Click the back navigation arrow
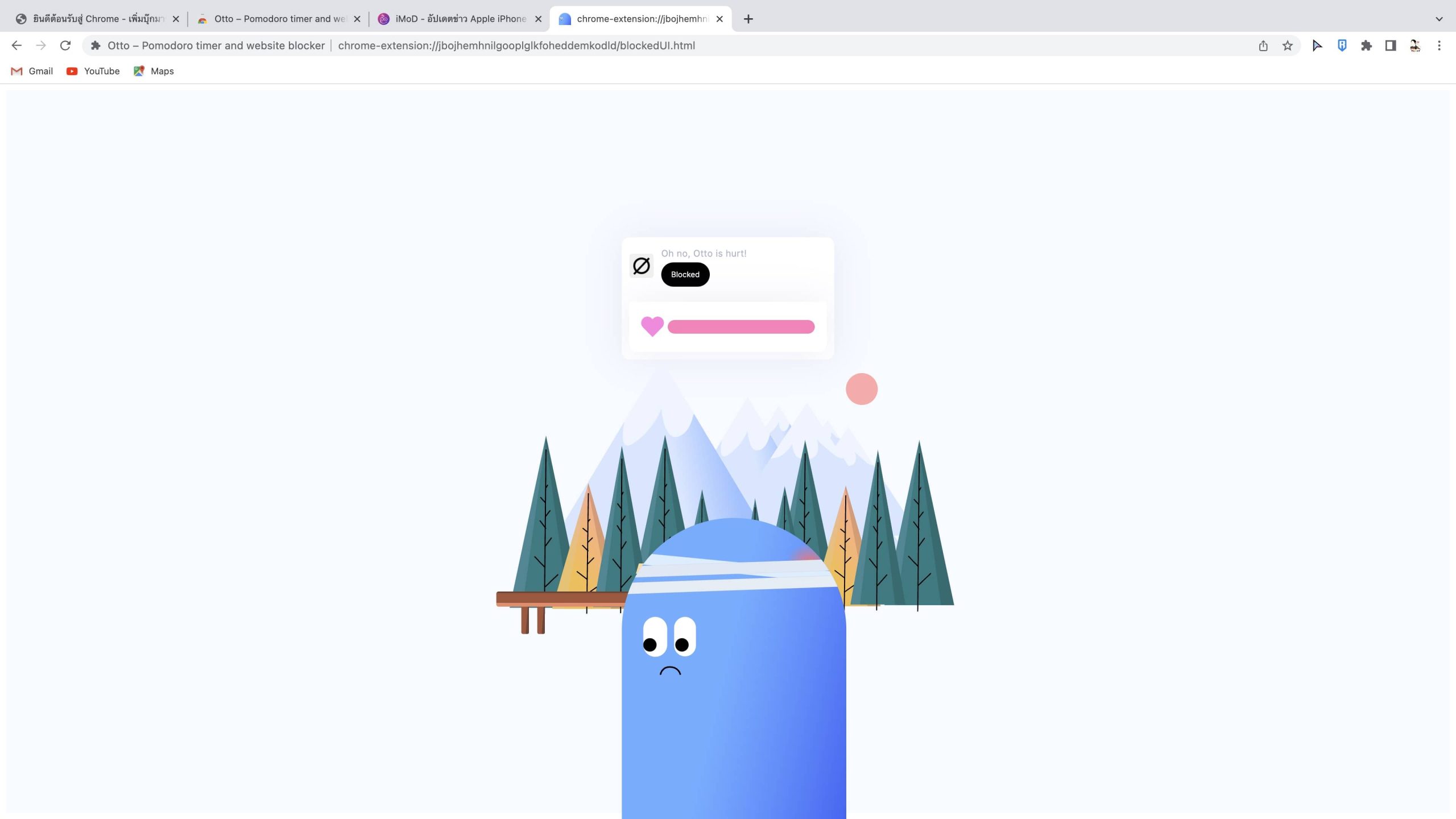This screenshot has height=819, width=1456. (16, 45)
